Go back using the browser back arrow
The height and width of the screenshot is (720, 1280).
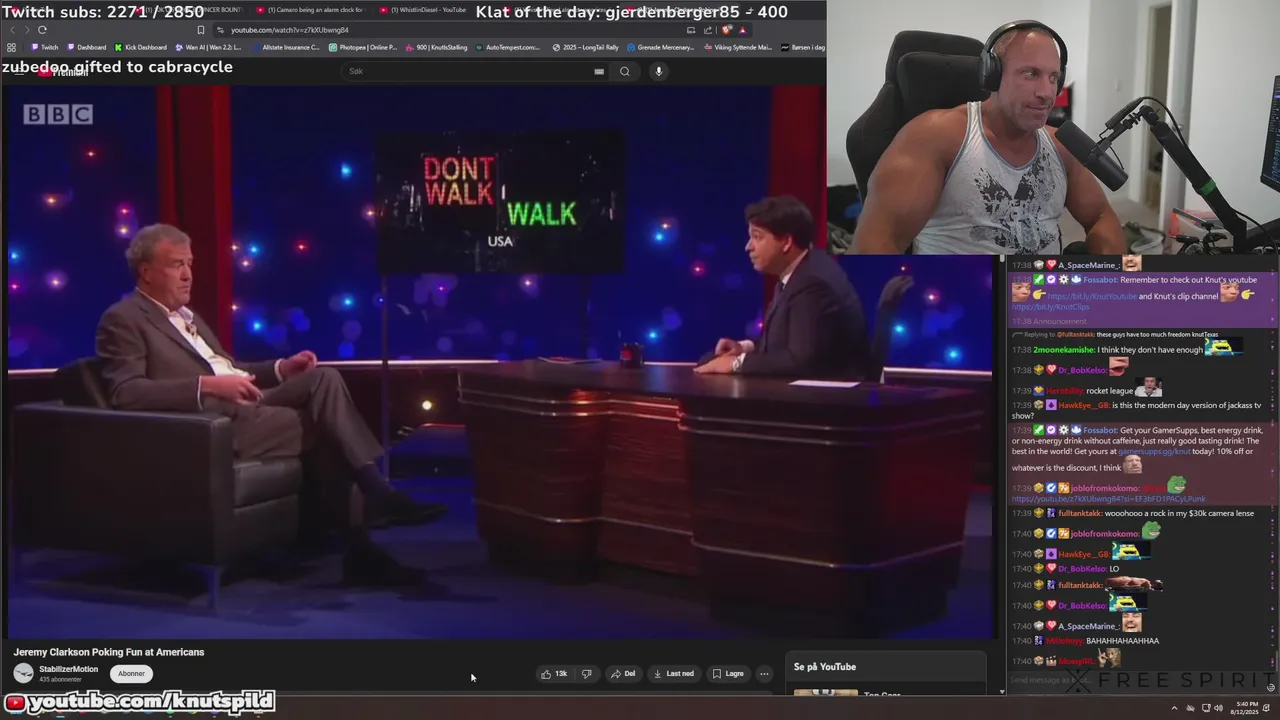point(13,30)
